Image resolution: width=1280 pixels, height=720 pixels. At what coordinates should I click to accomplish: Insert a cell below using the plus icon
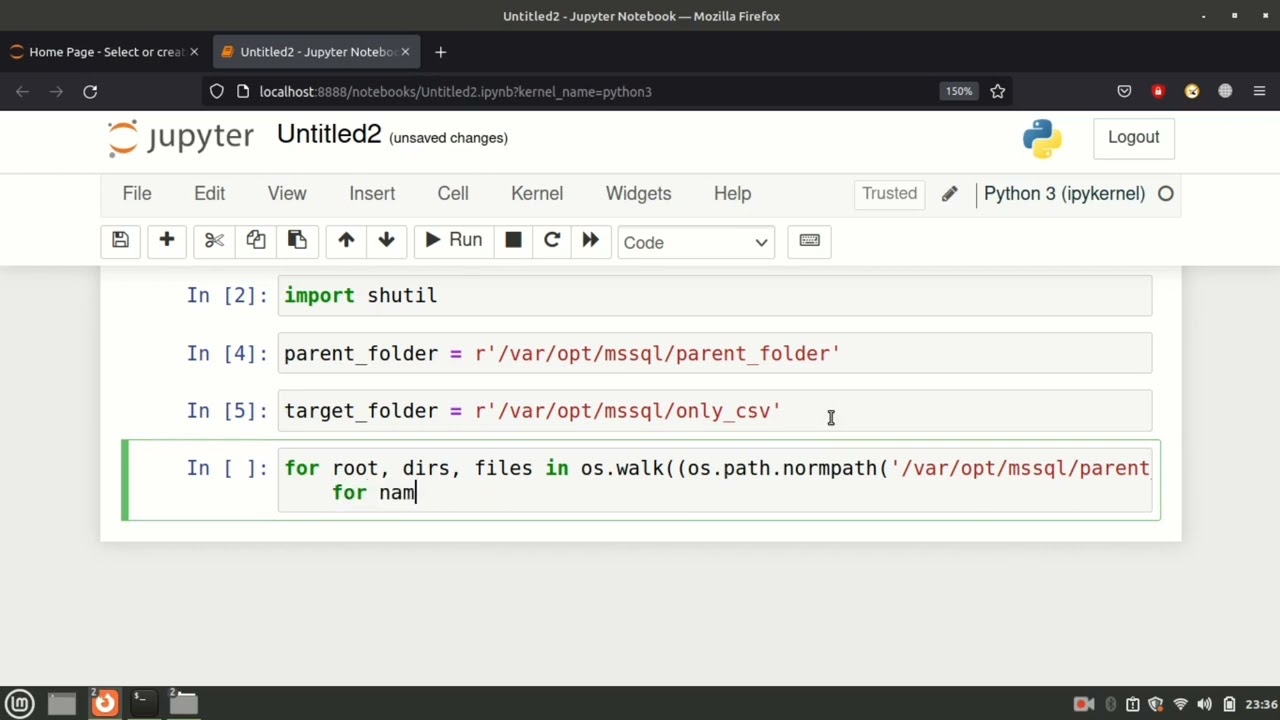tap(167, 241)
